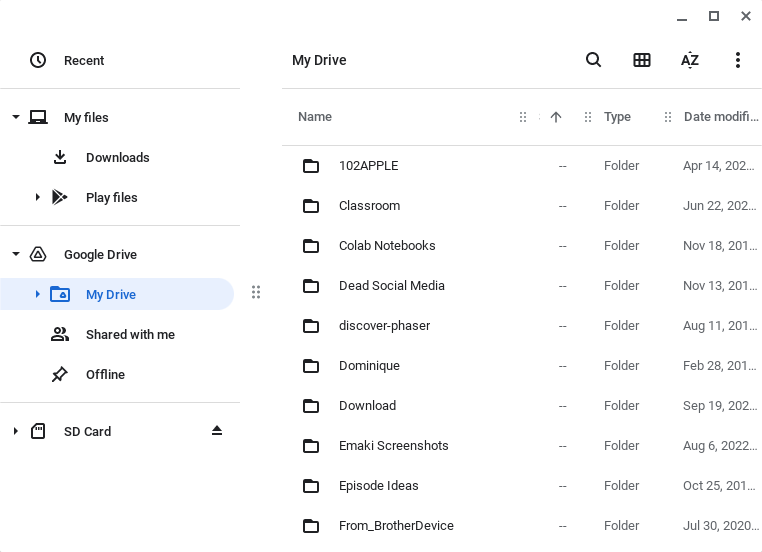This screenshot has height=552, width=762.
Task: Switch to thumbnail grid view
Action: click(641, 60)
